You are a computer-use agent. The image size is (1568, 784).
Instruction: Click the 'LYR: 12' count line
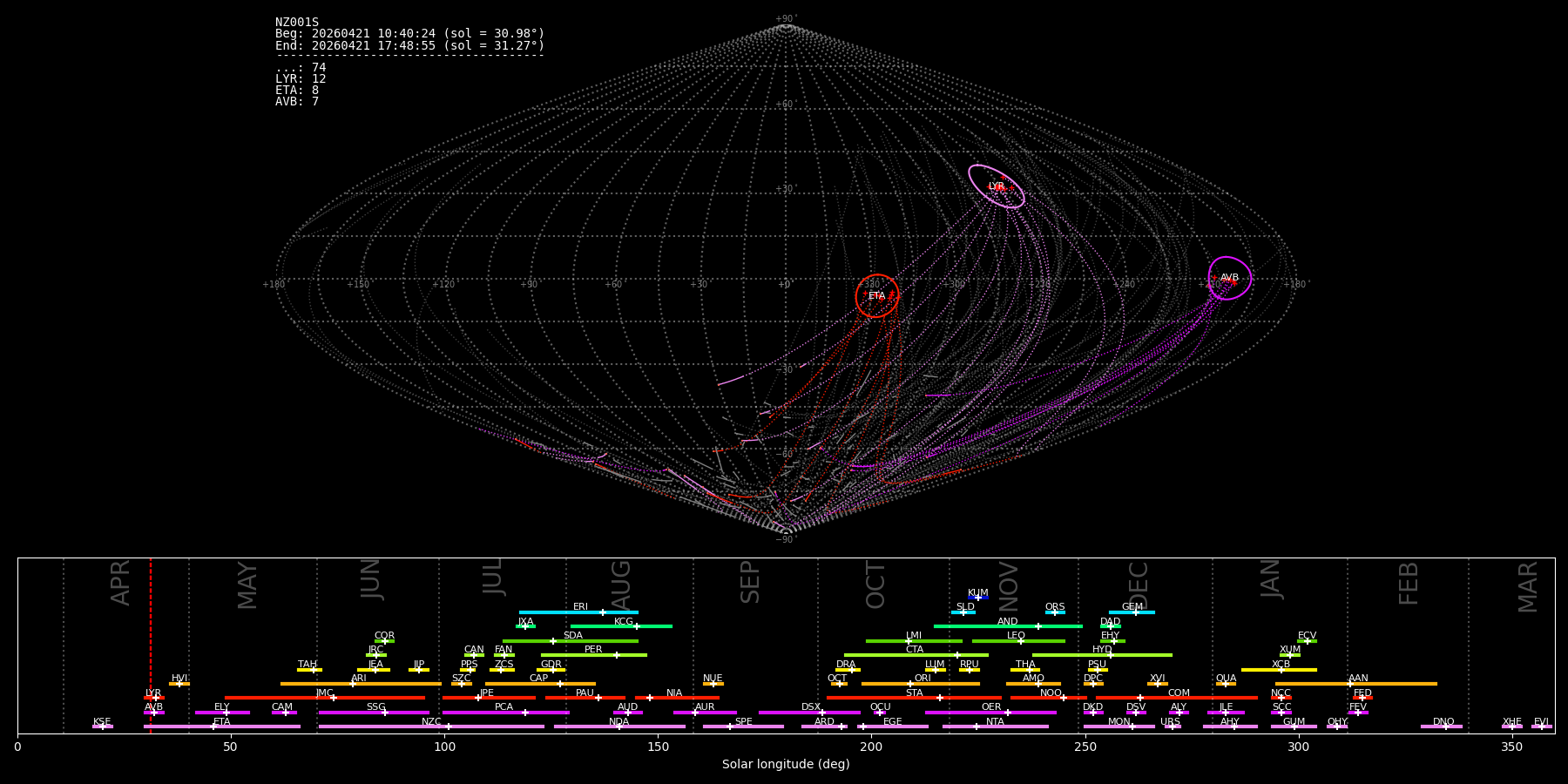pos(301,79)
